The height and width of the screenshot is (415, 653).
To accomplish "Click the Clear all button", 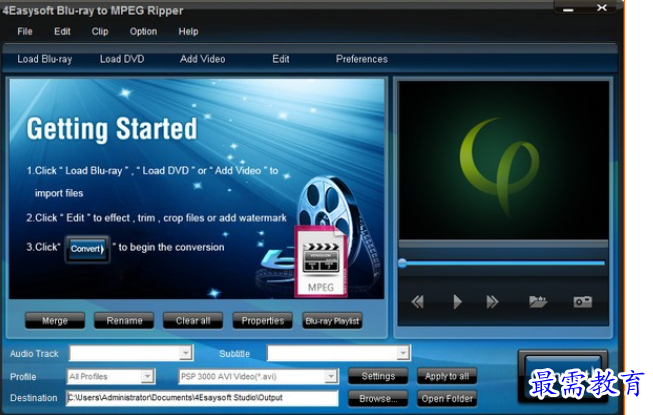I will point(193,321).
